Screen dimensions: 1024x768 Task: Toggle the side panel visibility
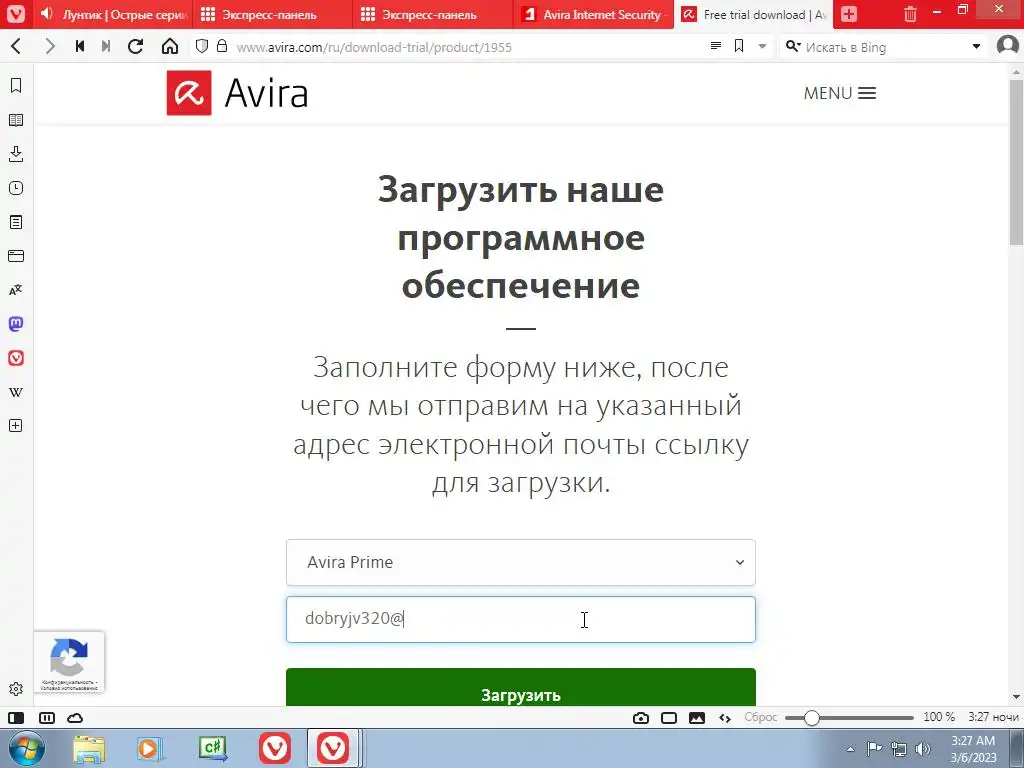pos(16,718)
